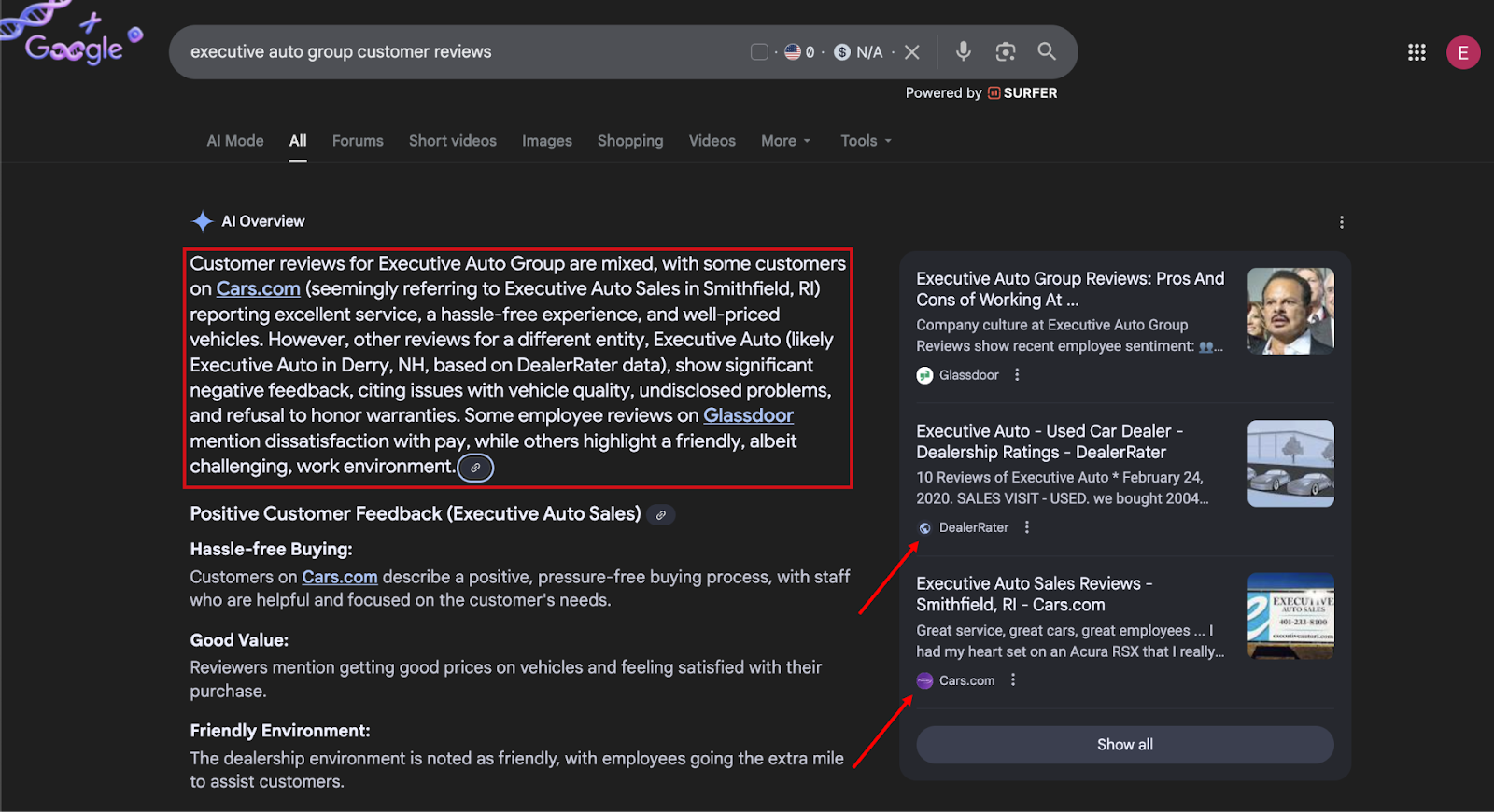Click the N/A dollar cost indicator
The image size is (1494, 812).
[x=858, y=52]
